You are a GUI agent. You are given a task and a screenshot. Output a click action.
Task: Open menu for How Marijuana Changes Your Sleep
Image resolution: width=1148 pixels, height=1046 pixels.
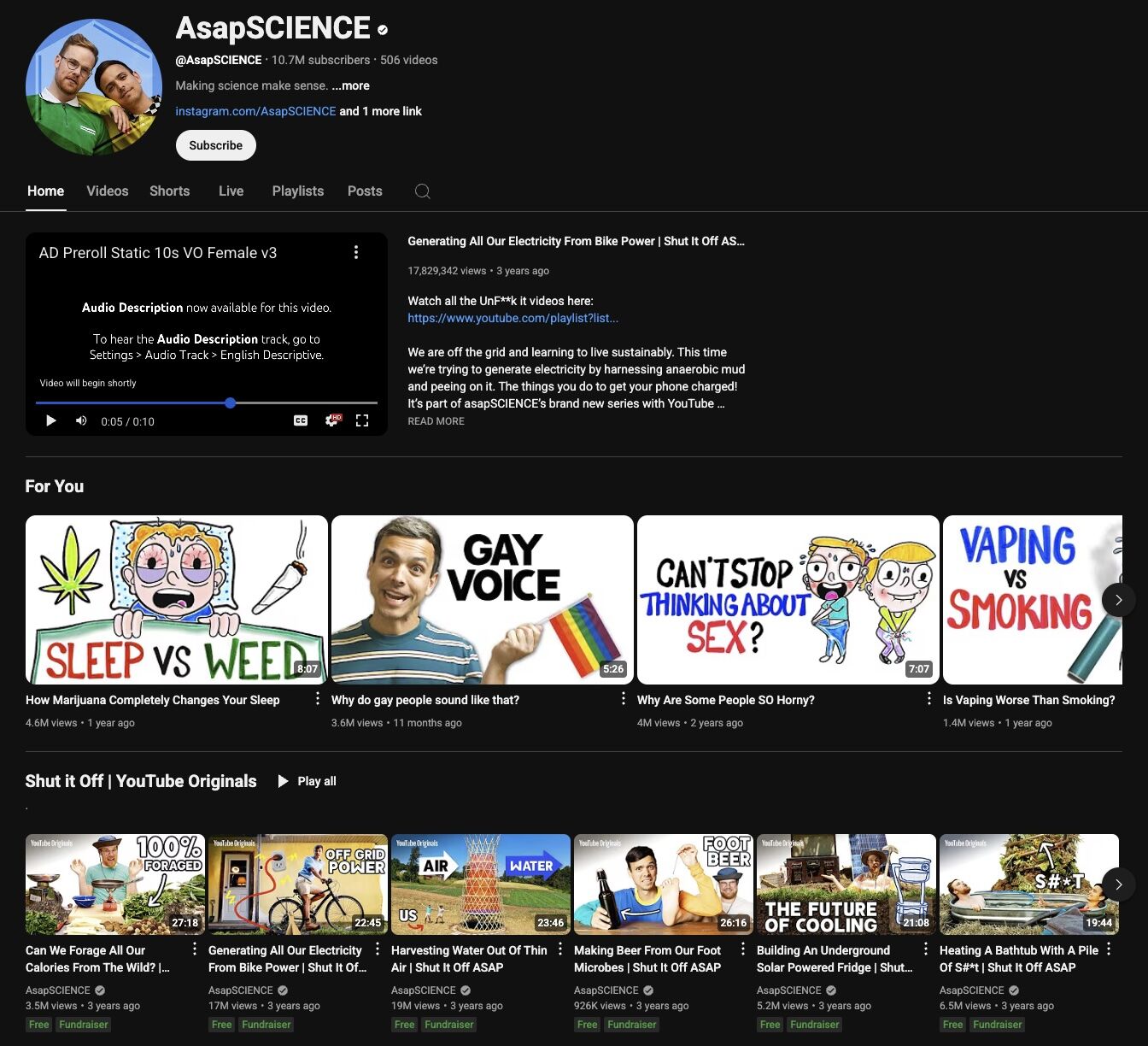[x=318, y=699]
